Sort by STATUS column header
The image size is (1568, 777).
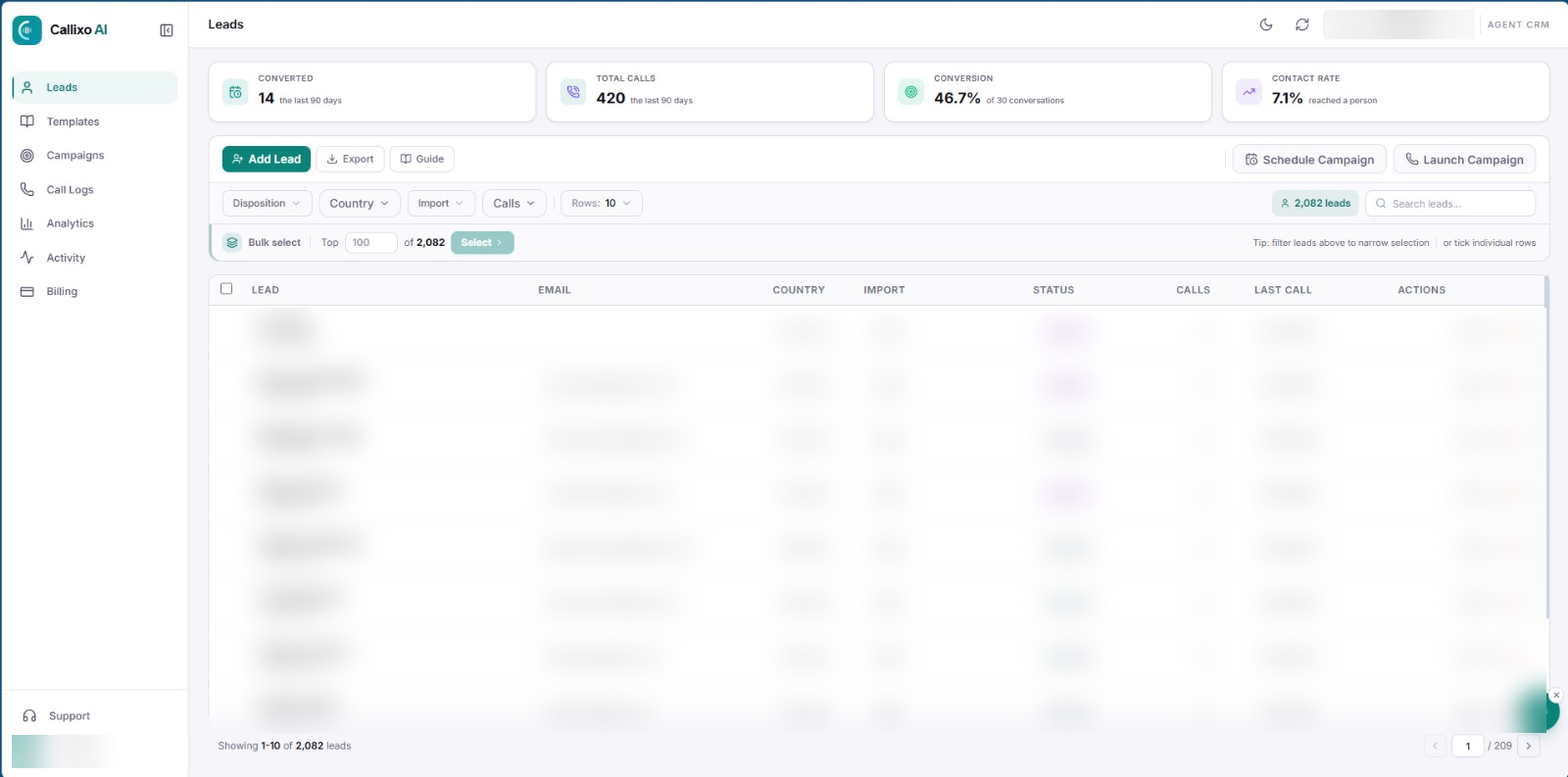click(x=1053, y=290)
